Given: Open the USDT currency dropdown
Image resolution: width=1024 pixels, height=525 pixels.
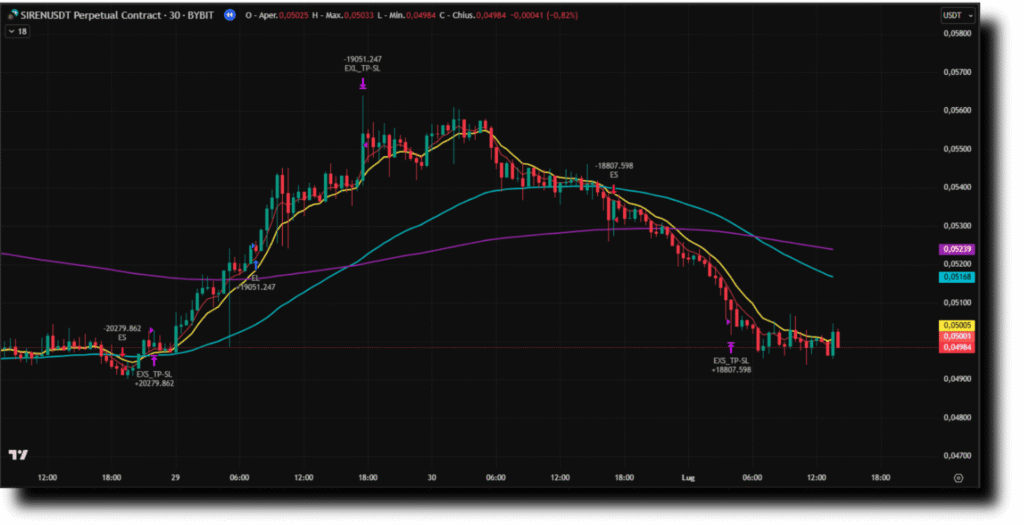Looking at the screenshot, I should [957, 16].
